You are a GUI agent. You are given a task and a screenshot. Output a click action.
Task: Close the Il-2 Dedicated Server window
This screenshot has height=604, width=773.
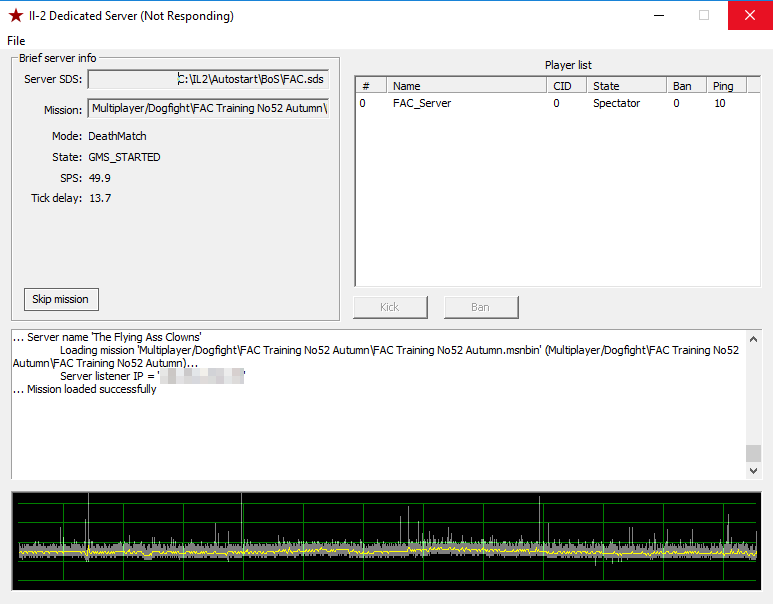point(750,15)
